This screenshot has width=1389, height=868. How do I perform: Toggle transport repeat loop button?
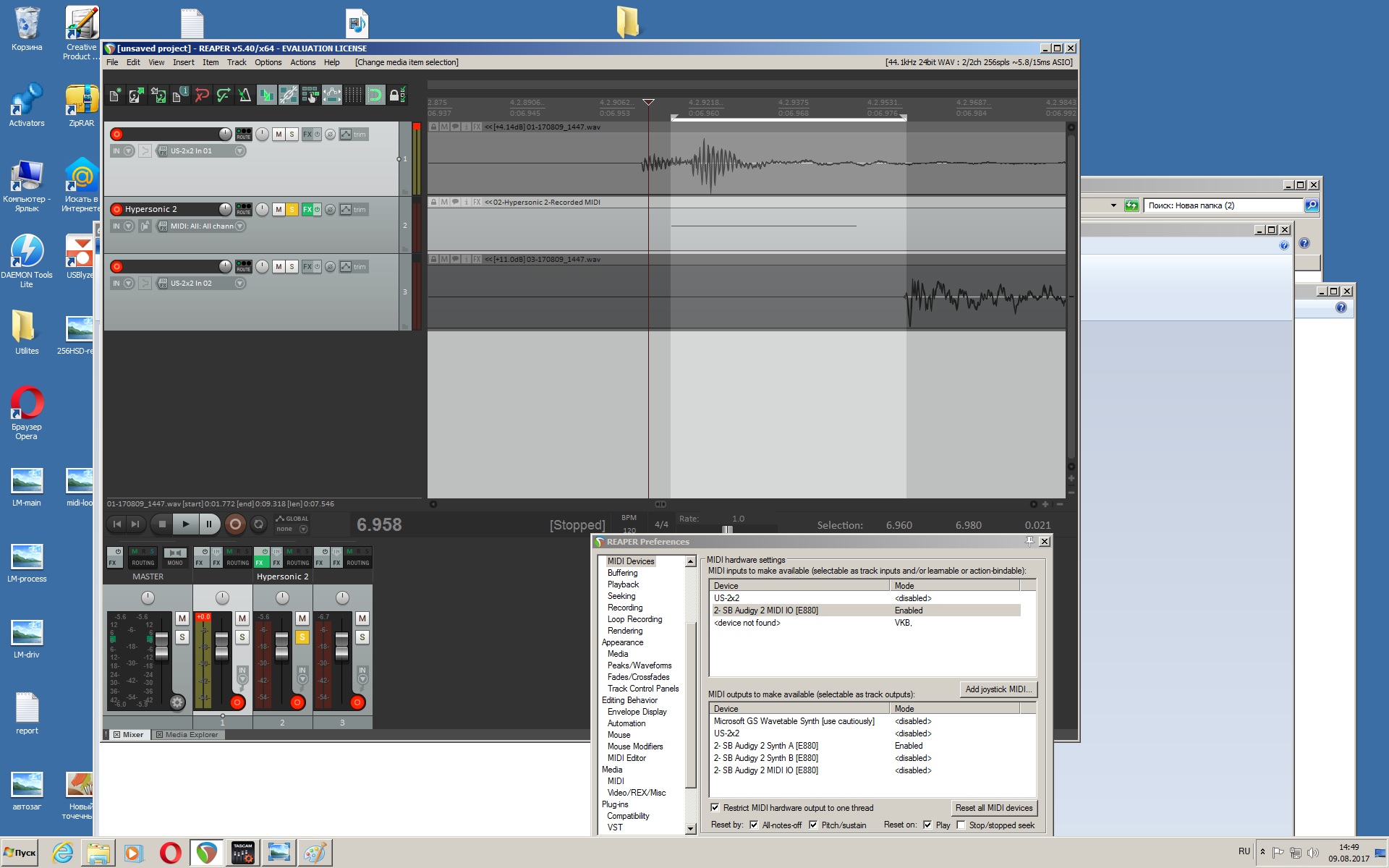point(258,524)
